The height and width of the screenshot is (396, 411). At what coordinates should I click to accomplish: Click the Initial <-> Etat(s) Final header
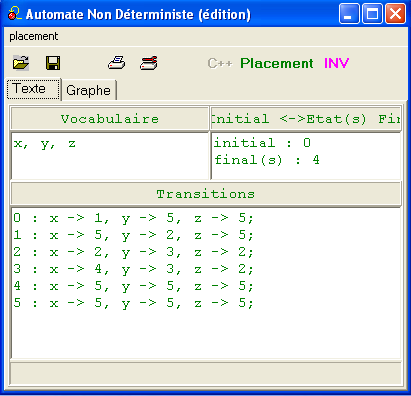click(306, 119)
